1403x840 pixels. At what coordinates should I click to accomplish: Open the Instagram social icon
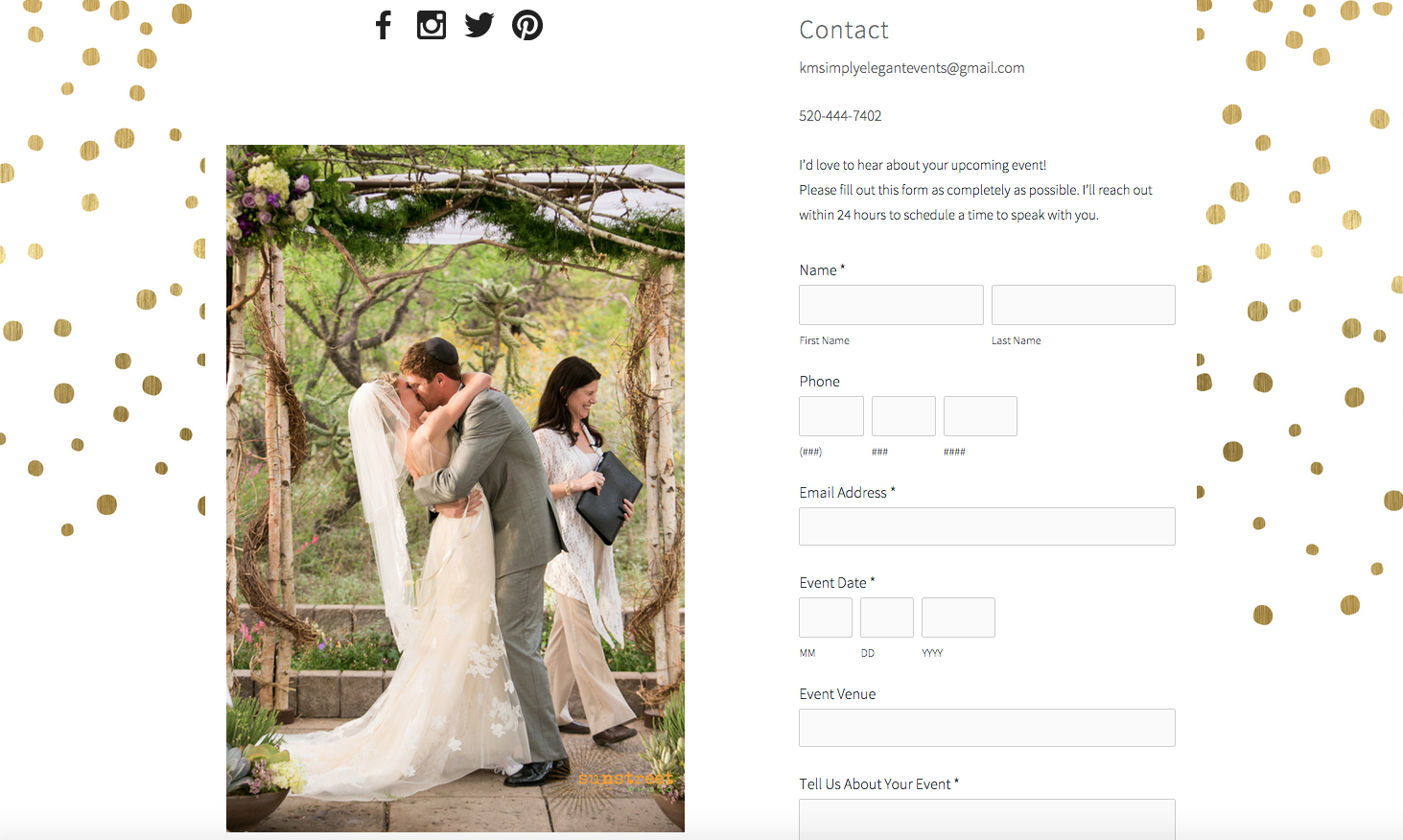tap(432, 25)
